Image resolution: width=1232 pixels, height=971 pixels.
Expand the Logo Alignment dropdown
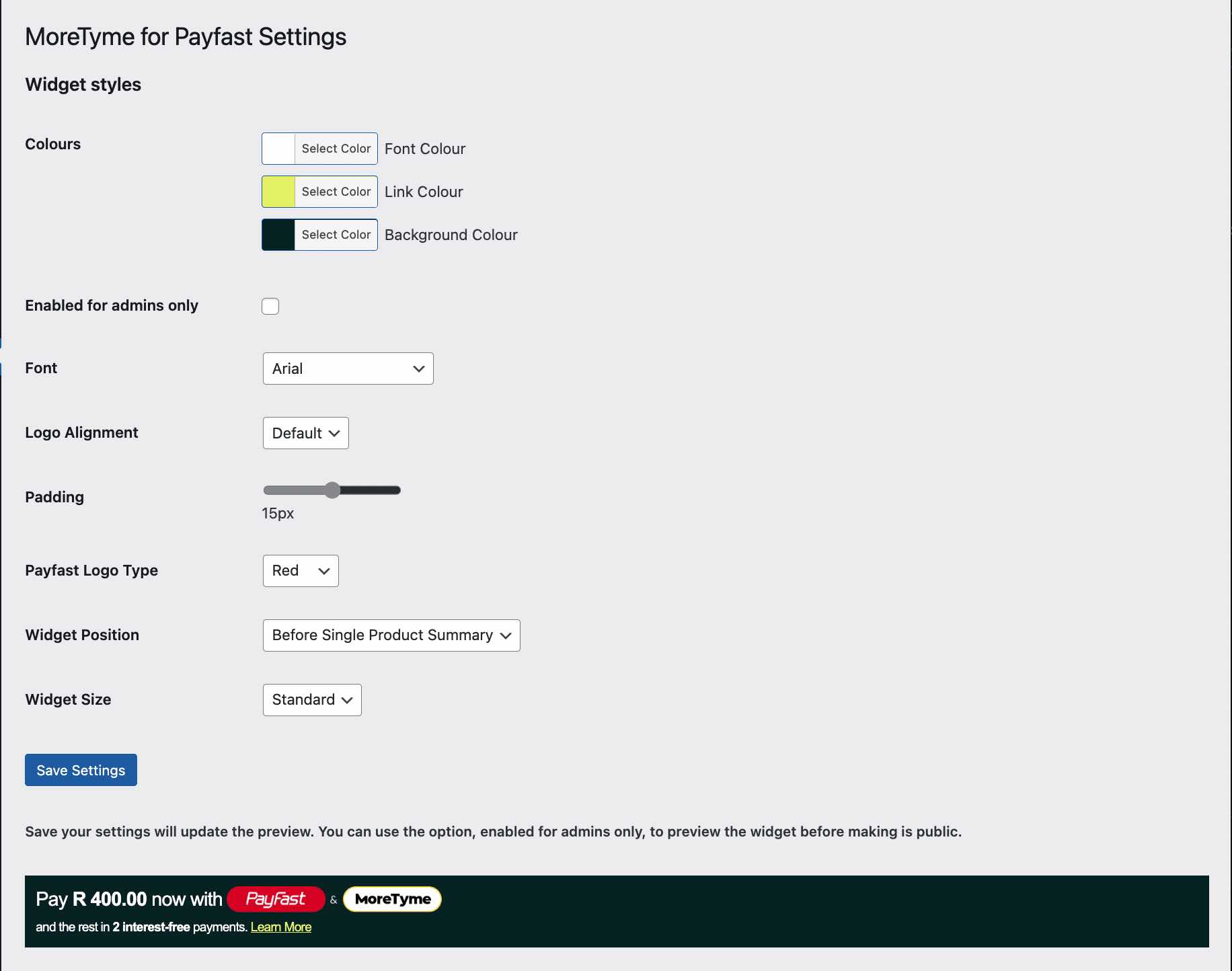[306, 433]
